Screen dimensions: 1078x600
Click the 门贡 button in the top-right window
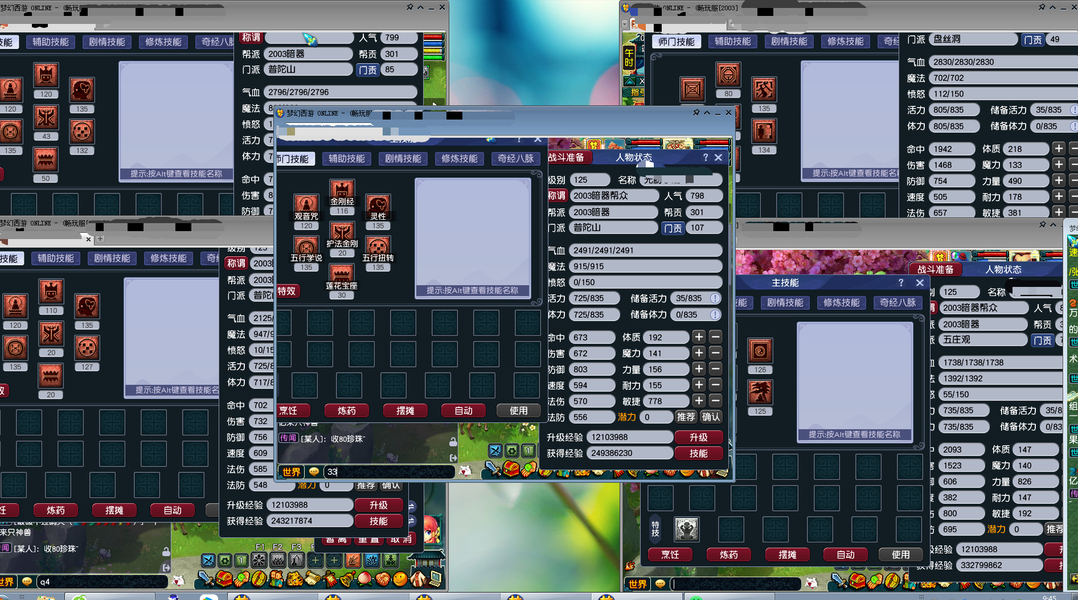(1033, 40)
